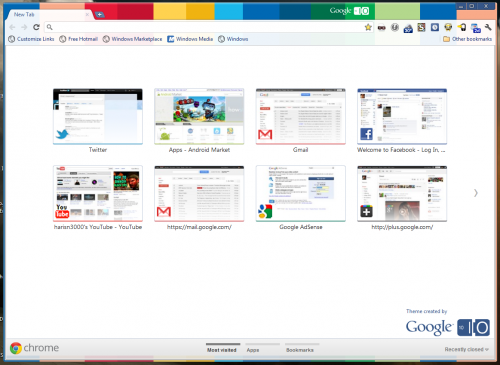Screen dimensions: 500x365
Task: Click the yellow smiley extension icon
Action: tap(448, 27)
